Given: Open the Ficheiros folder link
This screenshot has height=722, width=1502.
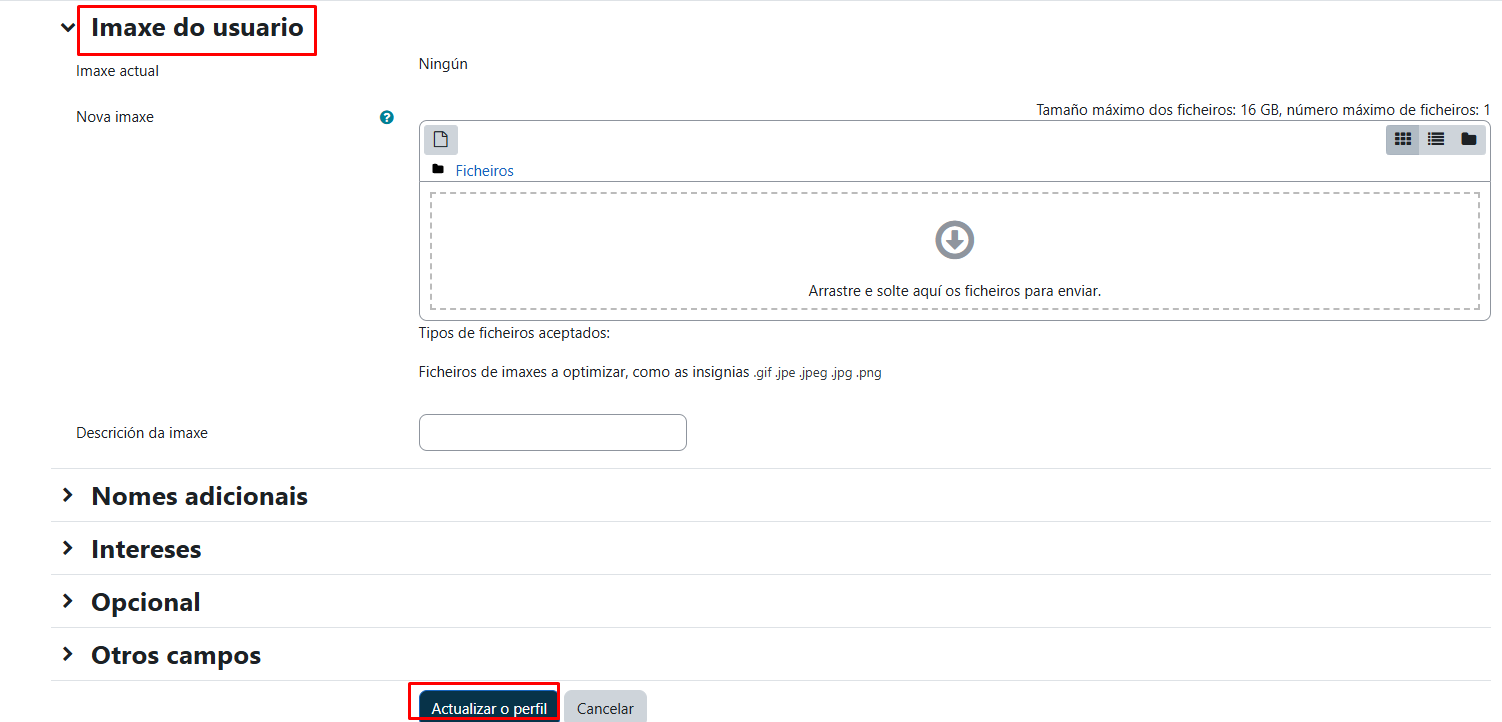Looking at the screenshot, I should (485, 171).
